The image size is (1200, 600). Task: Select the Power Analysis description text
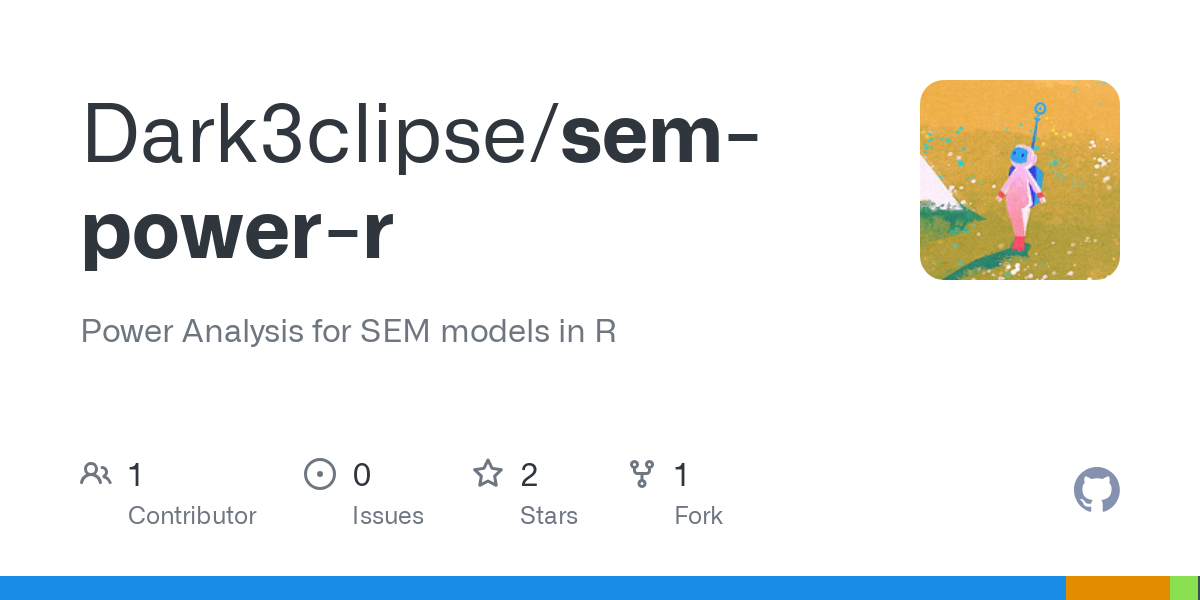348,331
